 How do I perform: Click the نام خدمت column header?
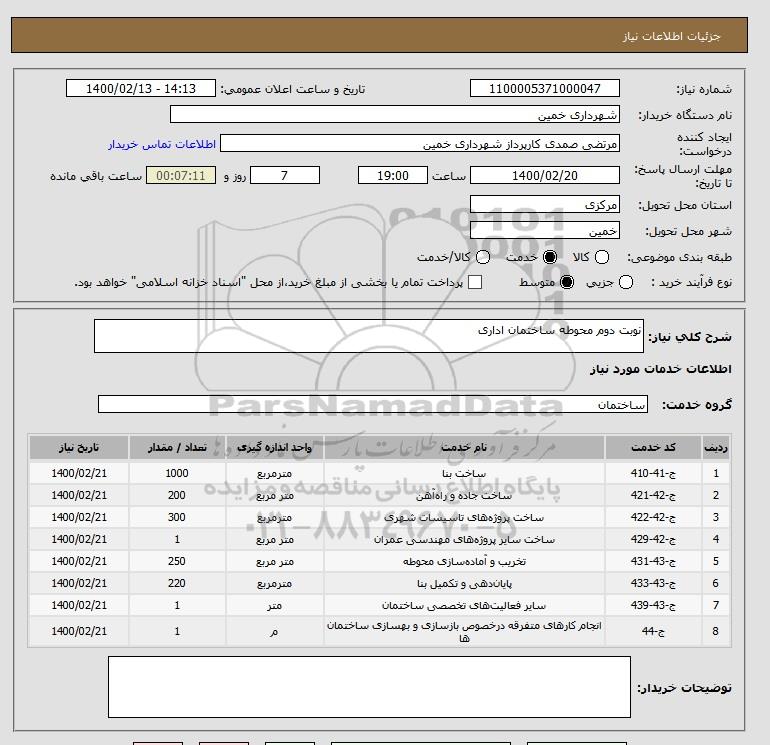click(x=464, y=447)
